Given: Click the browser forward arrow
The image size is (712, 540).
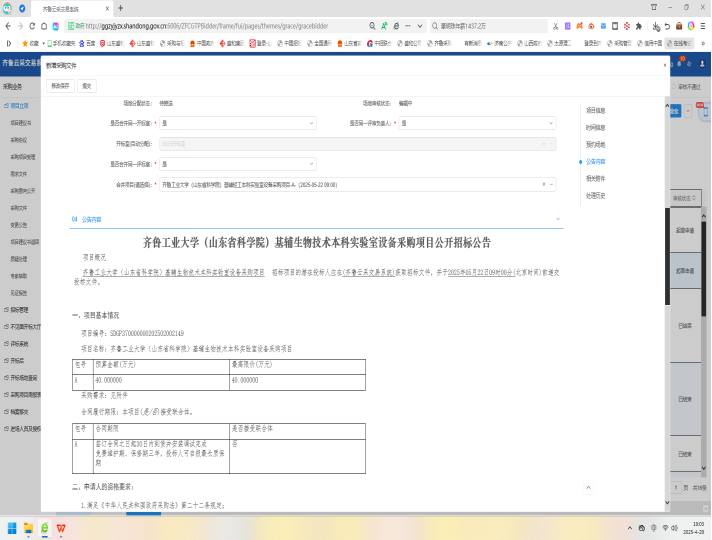Looking at the screenshot, I should click(x=20, y=26).
